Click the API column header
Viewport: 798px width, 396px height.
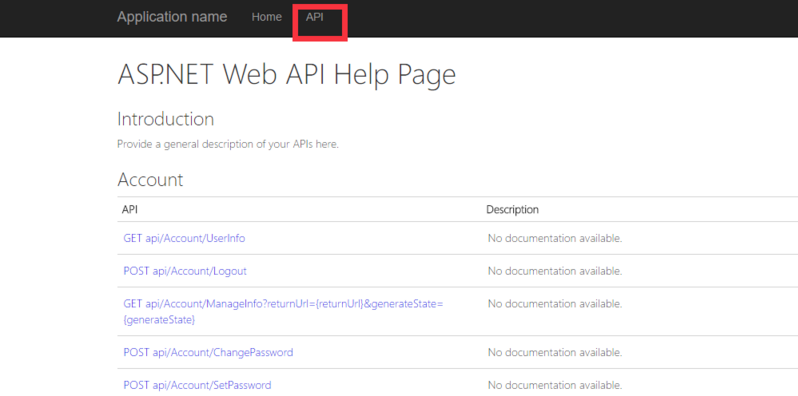129,209
